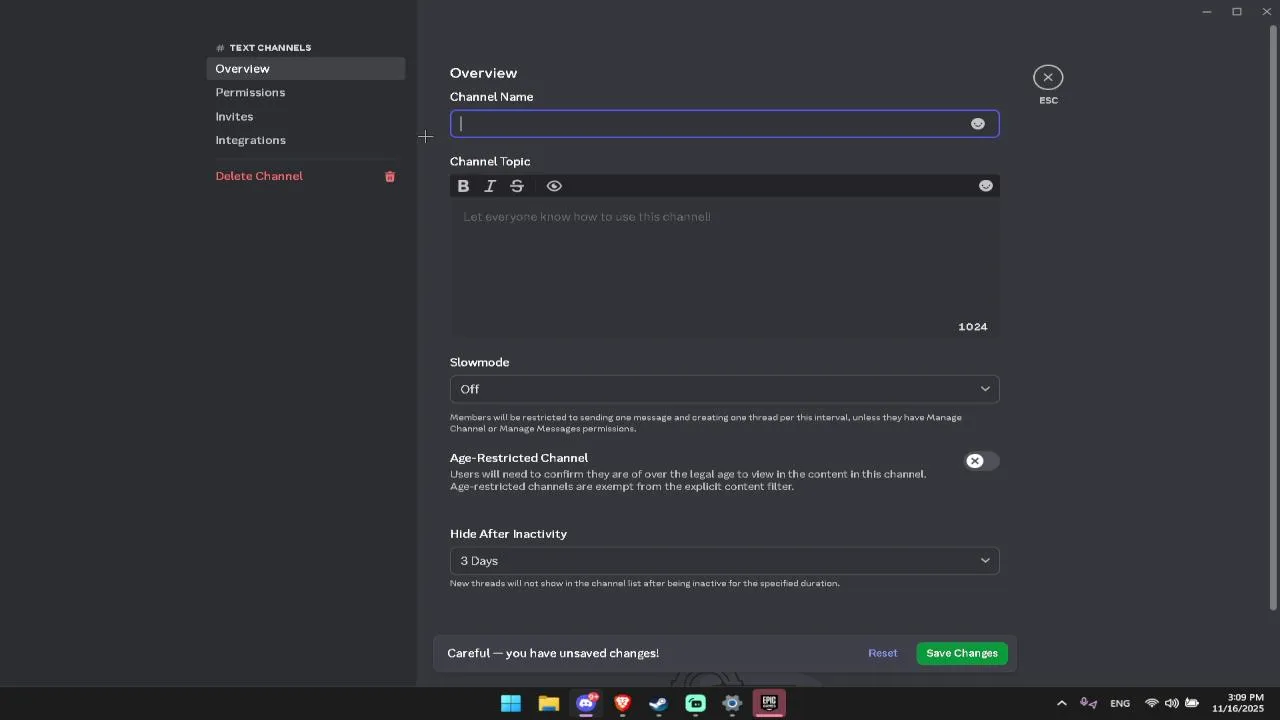Screen dimensions: 1280x720
Task: Open the green app icon on taskbar
Action: (x=695, y=703)
